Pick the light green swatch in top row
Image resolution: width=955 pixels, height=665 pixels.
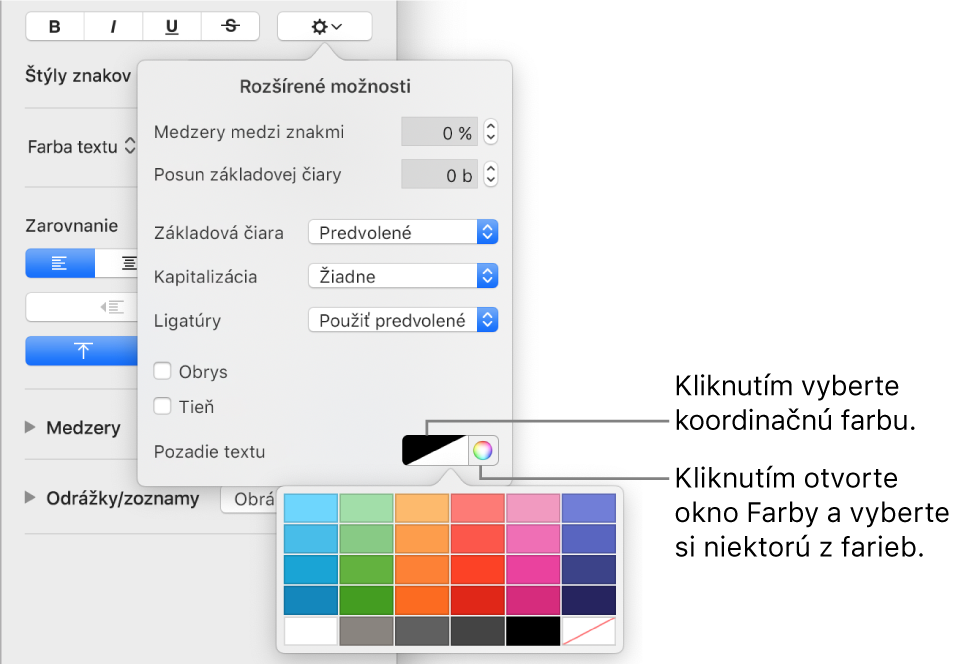pyautogui.click(x=366, y=508)
